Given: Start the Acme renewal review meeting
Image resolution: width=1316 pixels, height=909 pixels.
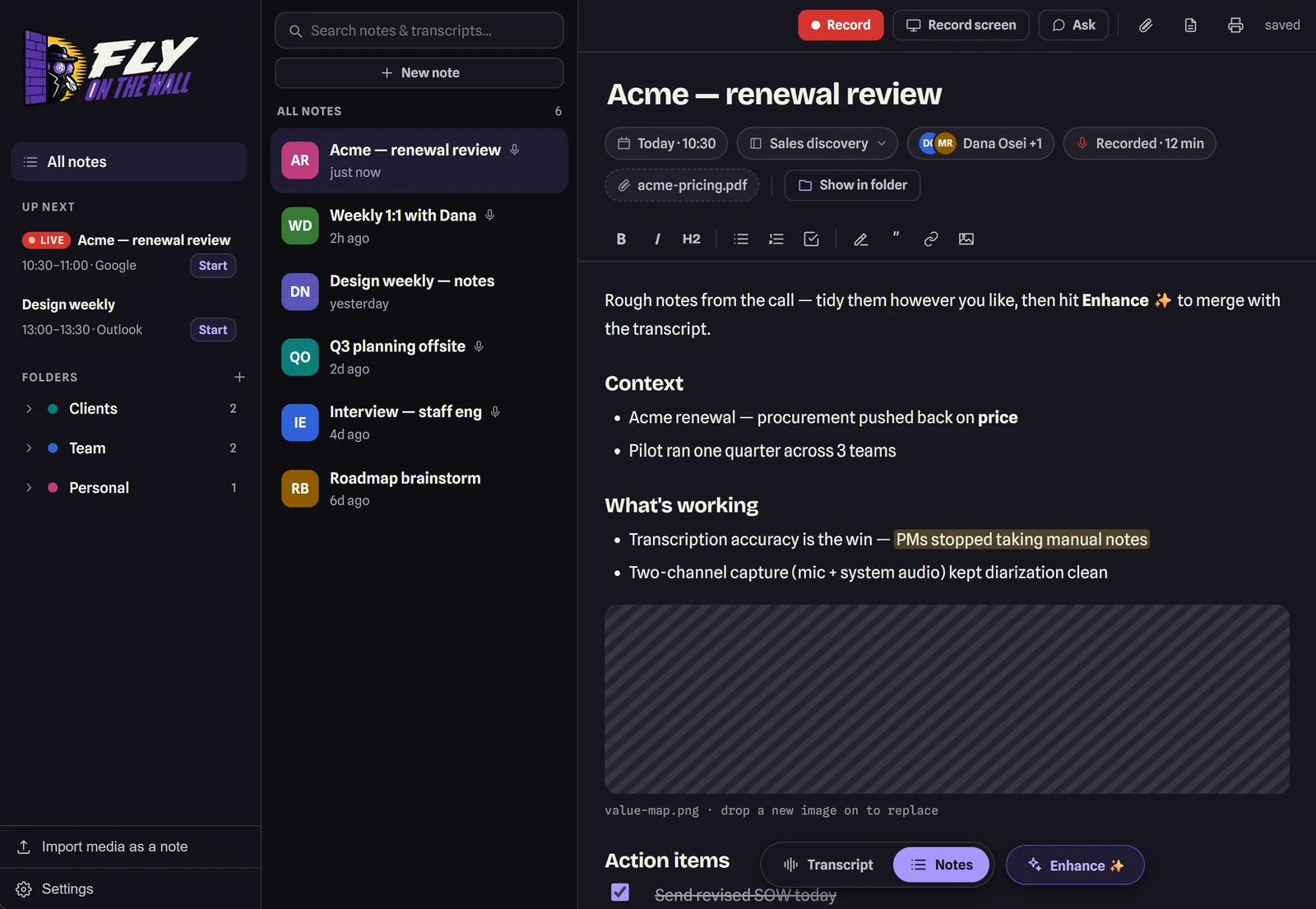Looking at the screenshot, I should click(213, 266).
